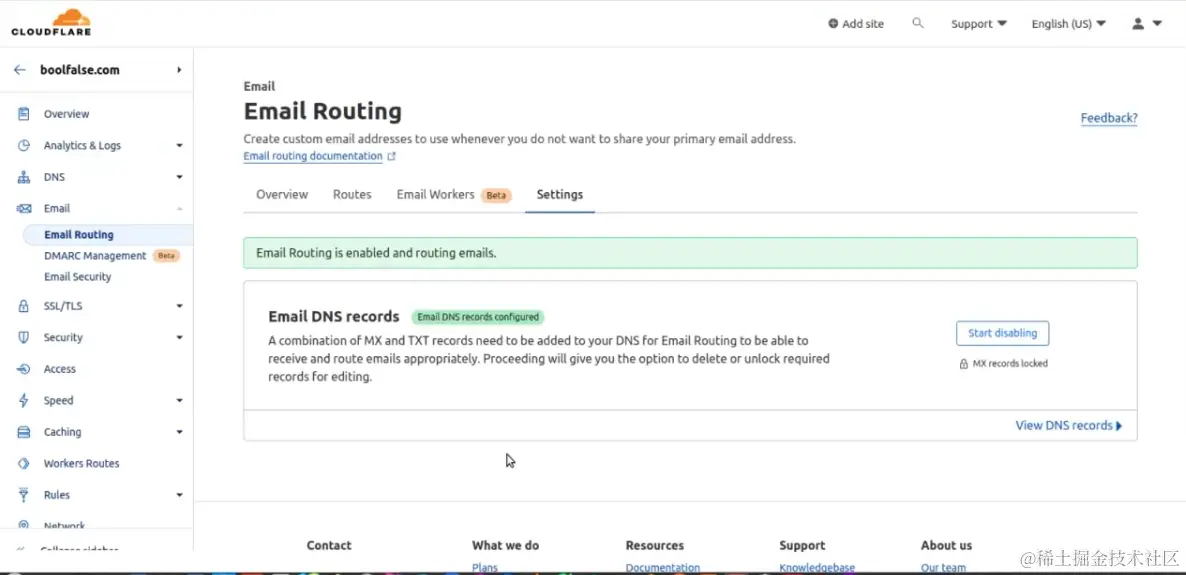Screen dimensions: 1186x575
Task: Click the Security shield icon
Action: (23, 337)
